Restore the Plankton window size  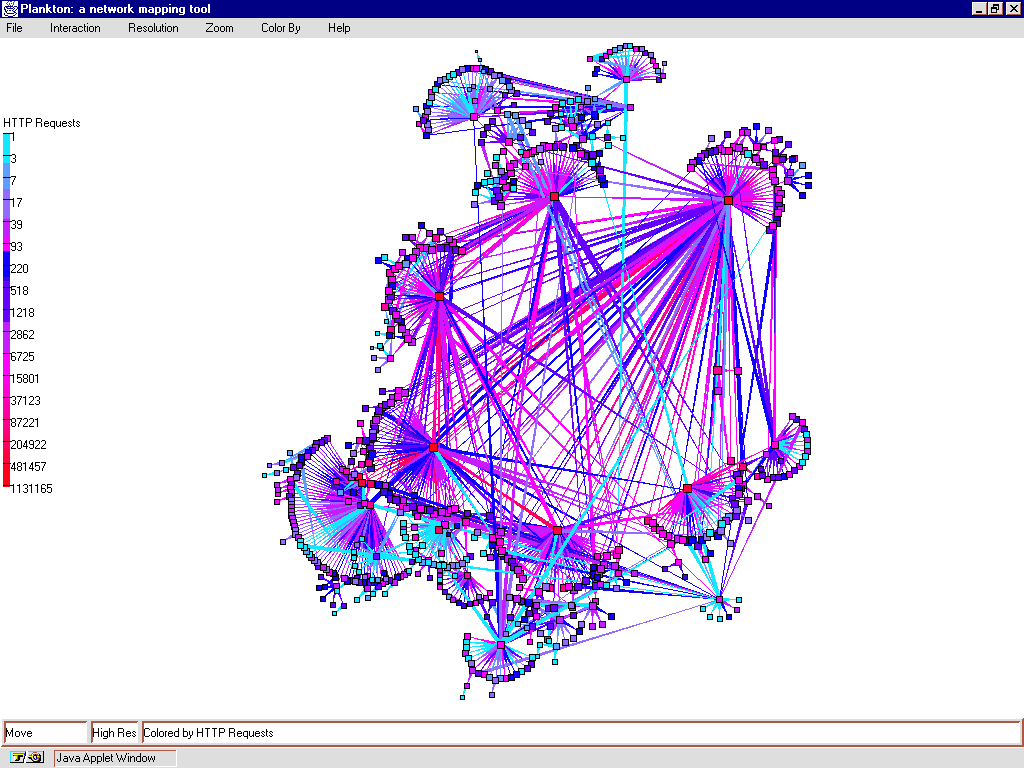click(995, 9)
